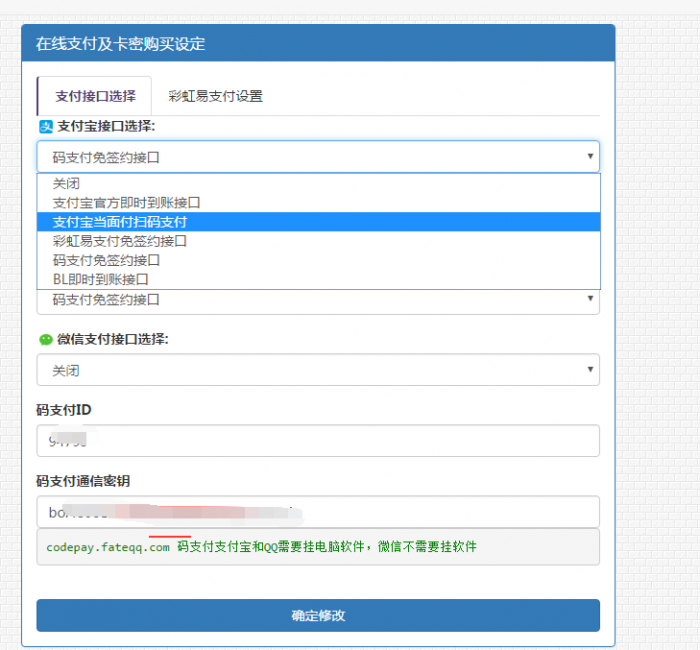Screen dimensions: 700x650
Task: Select 彩虹易支付免签约接口 from the list
Action: 120,241
